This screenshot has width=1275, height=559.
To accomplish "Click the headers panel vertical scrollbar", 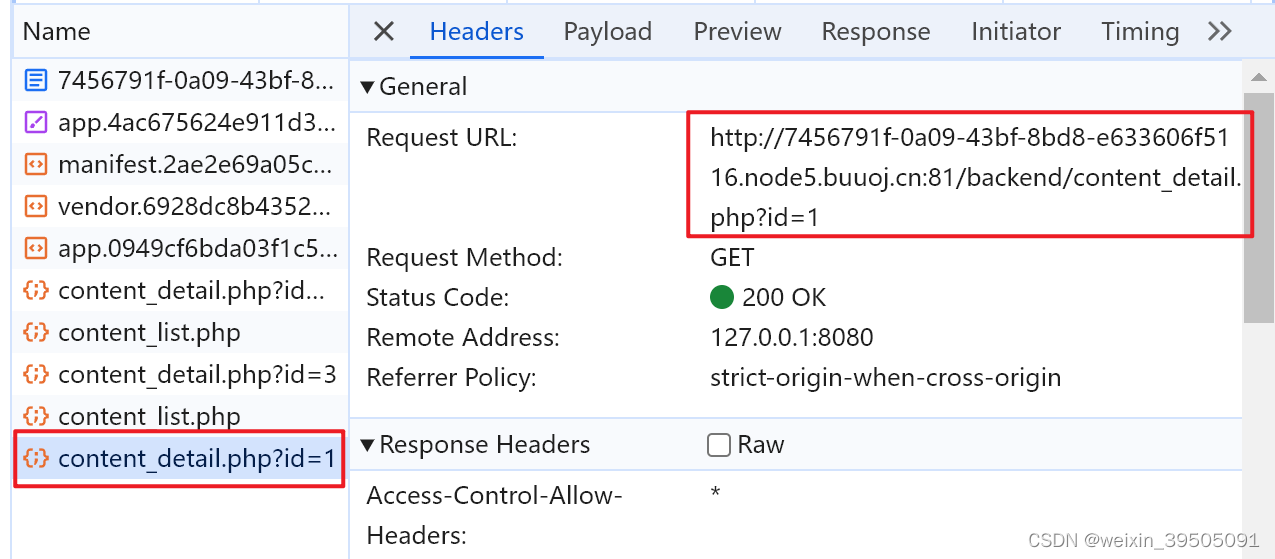I will pos(1258,209).
